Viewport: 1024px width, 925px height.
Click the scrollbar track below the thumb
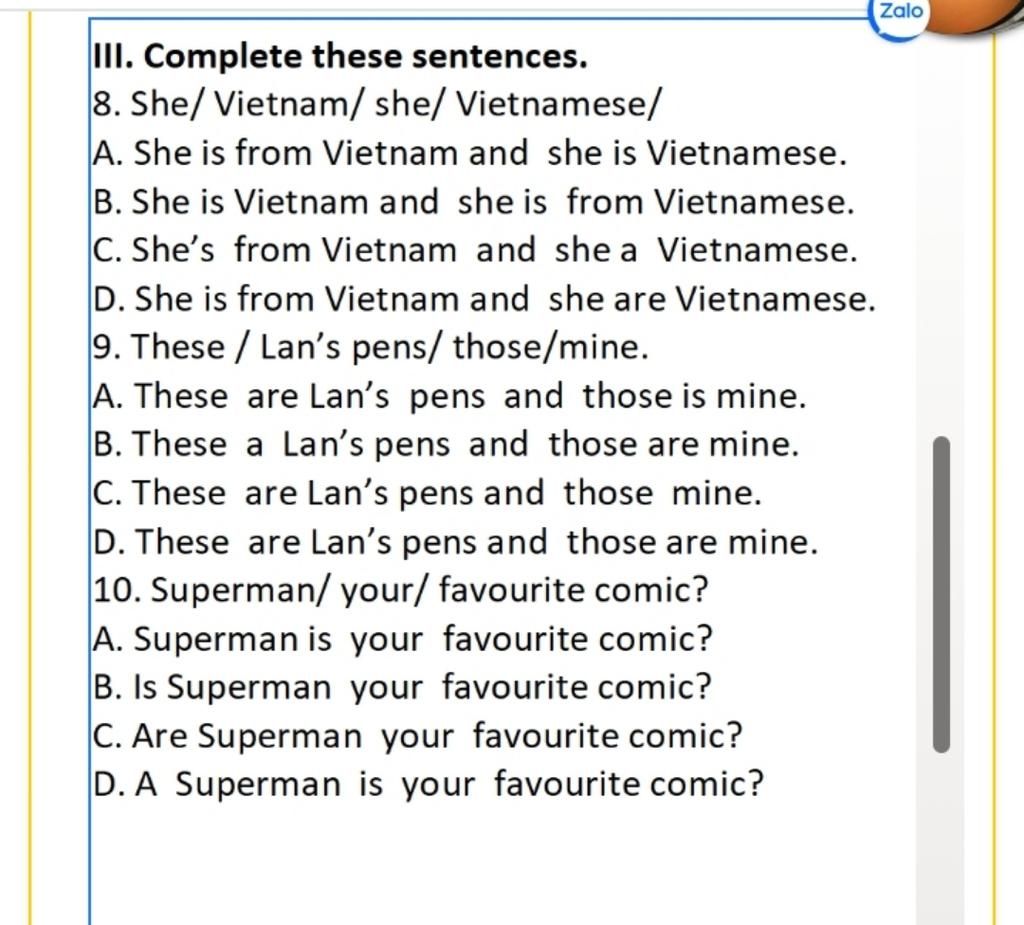coord(940,840)
